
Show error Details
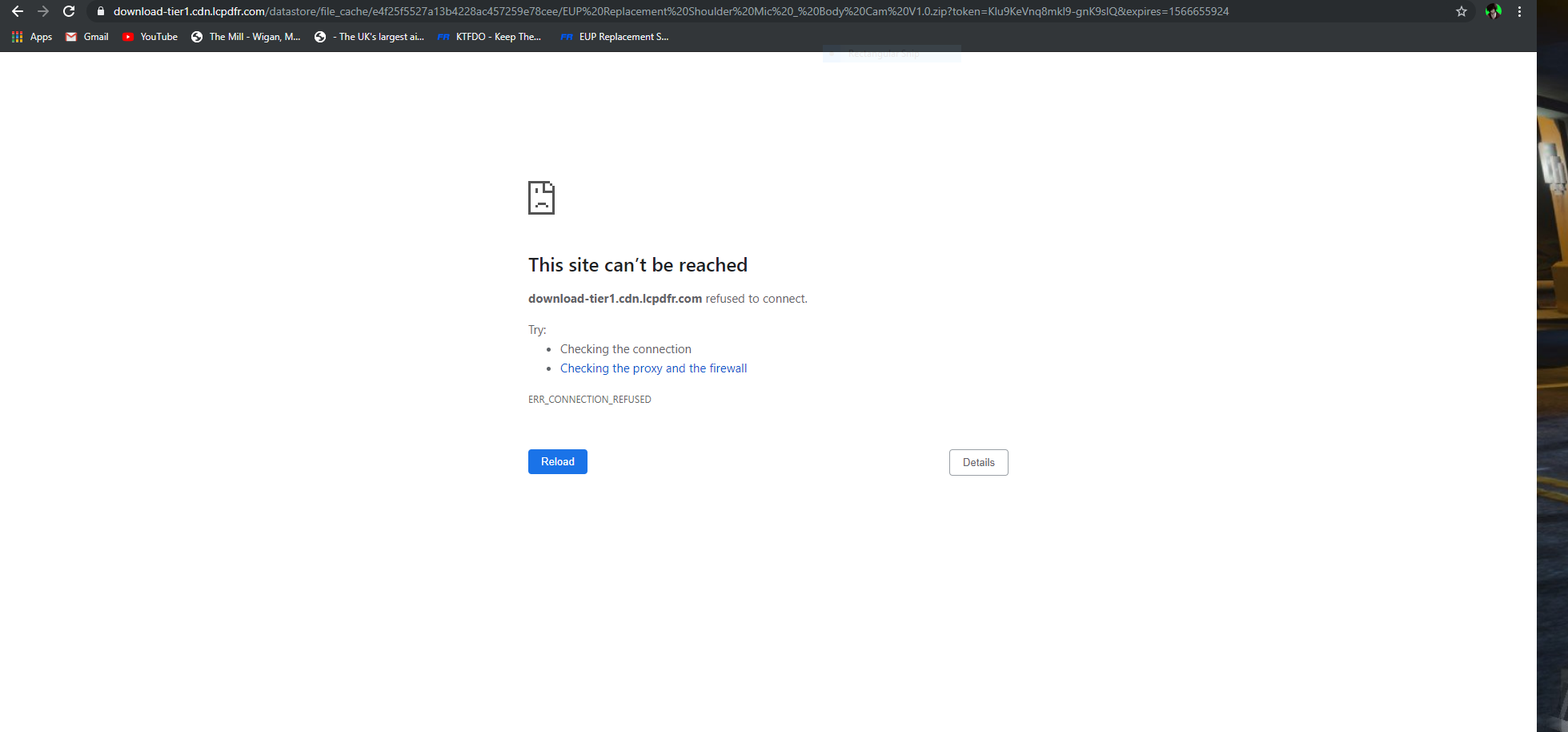979,463
